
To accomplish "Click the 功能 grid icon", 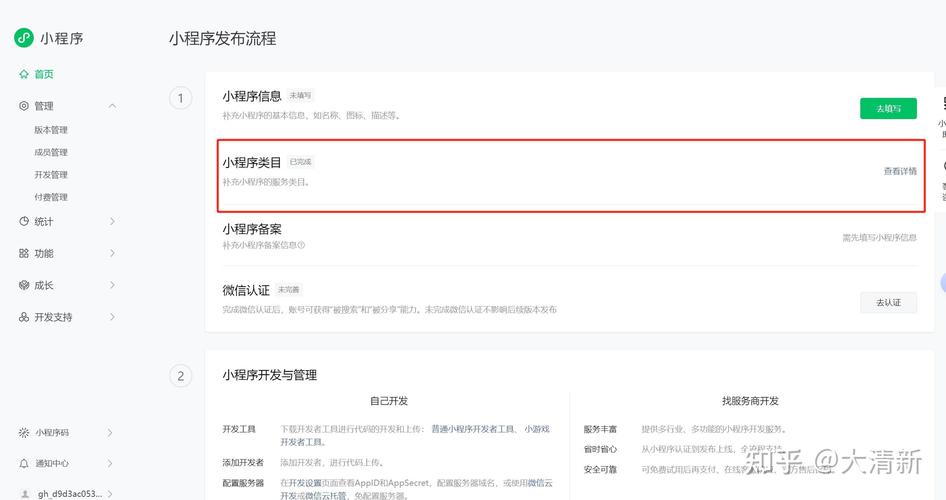I will point(24,254).
